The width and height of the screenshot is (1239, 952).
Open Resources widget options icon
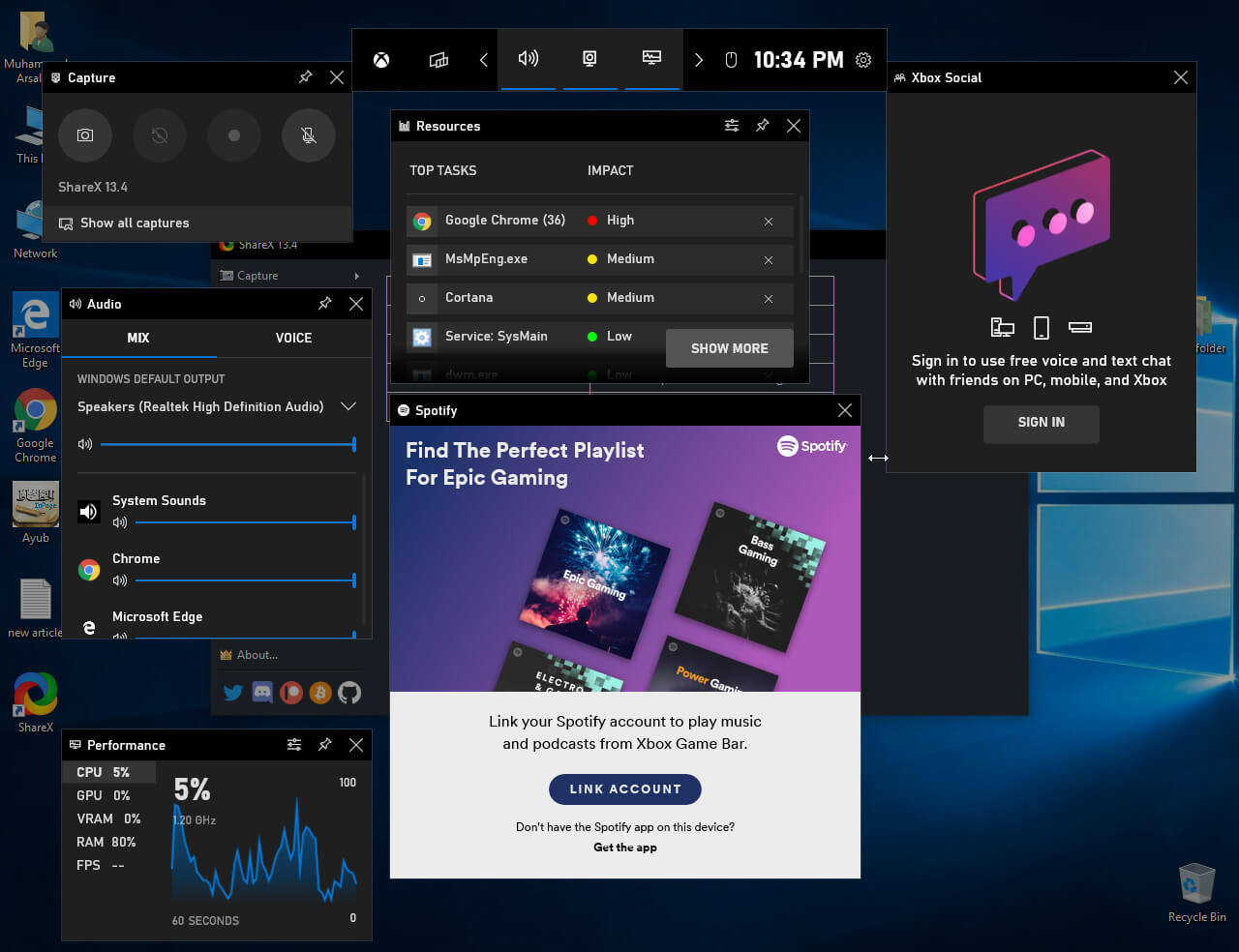point(732,126)
